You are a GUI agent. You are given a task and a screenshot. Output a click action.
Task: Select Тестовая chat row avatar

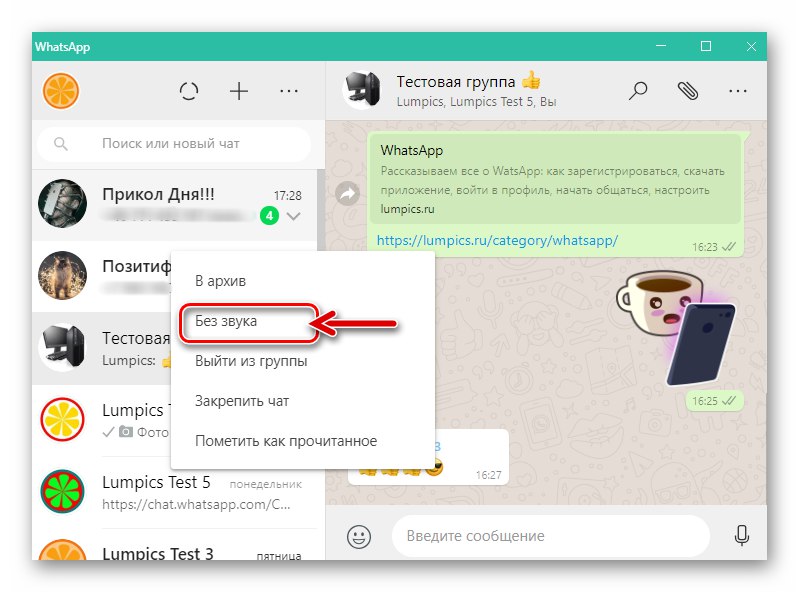[x=62, y=347]
